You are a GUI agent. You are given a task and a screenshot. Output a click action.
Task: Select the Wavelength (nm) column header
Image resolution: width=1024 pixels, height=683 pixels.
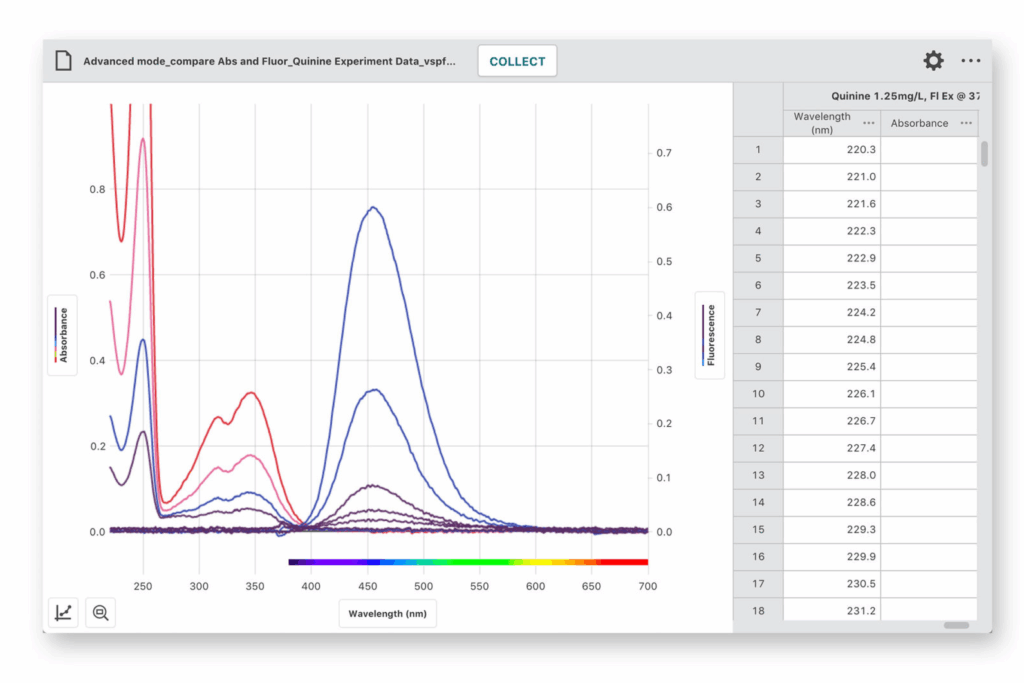click(822, 123)
